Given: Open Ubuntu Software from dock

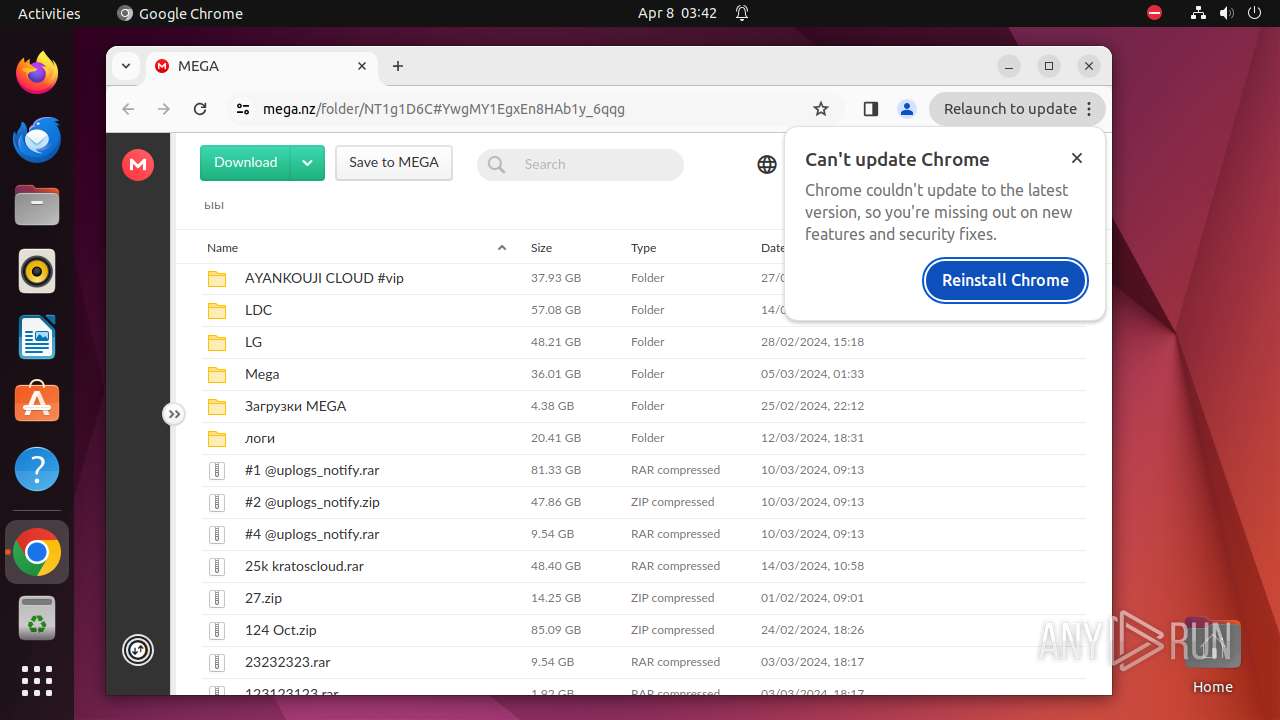Looking at the screenshot, I should click(x=37, y=403).
